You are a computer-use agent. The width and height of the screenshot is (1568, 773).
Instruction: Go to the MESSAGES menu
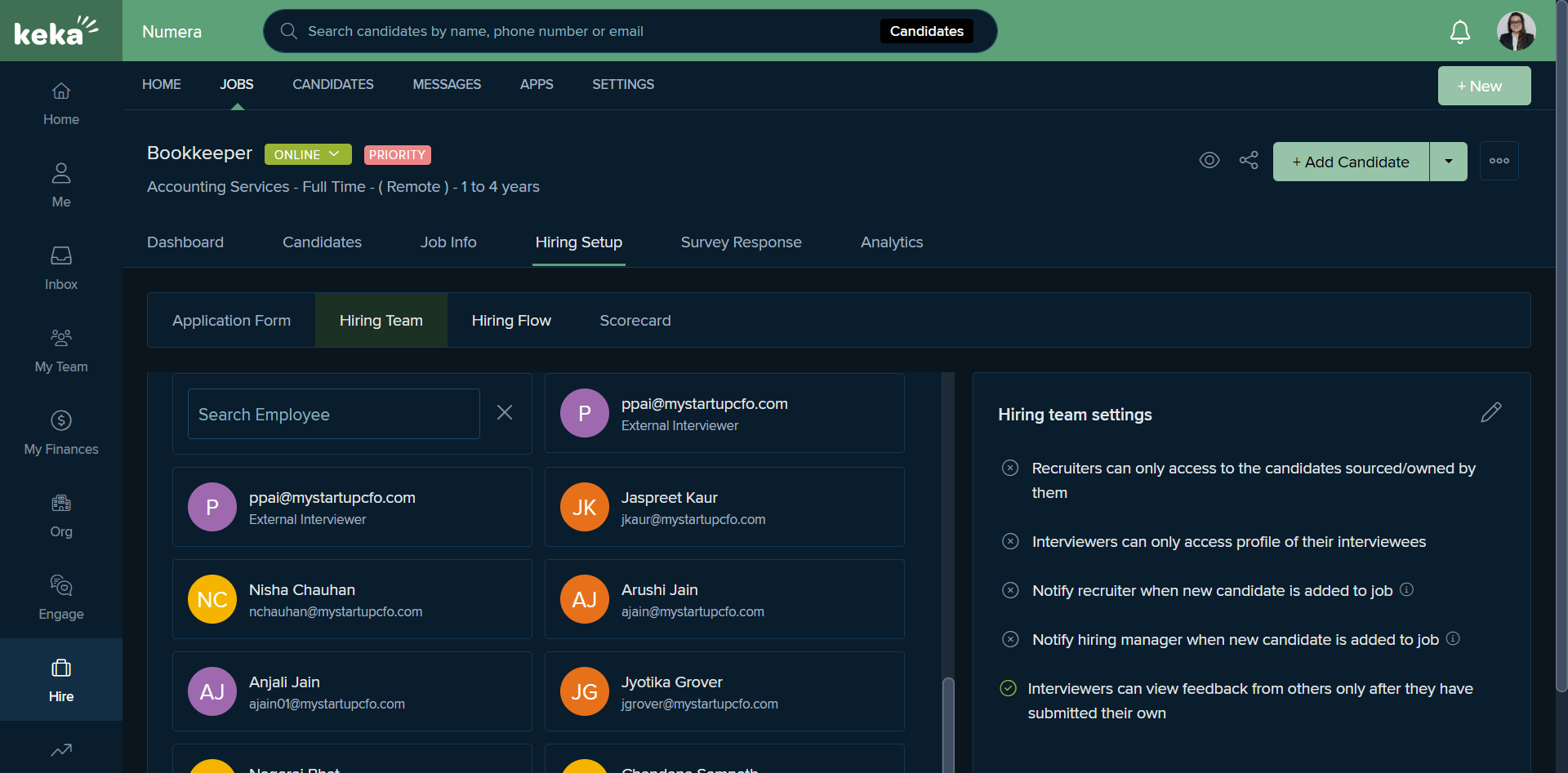(x=447, y=84)
